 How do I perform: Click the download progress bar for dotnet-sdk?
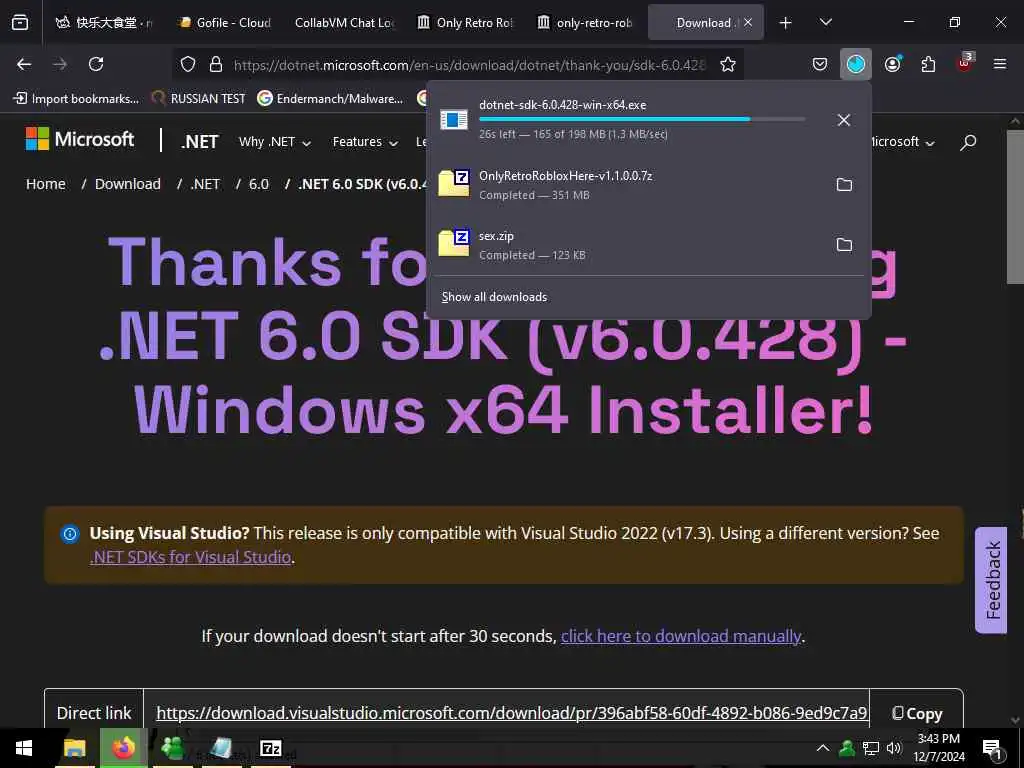pos(642,120)
